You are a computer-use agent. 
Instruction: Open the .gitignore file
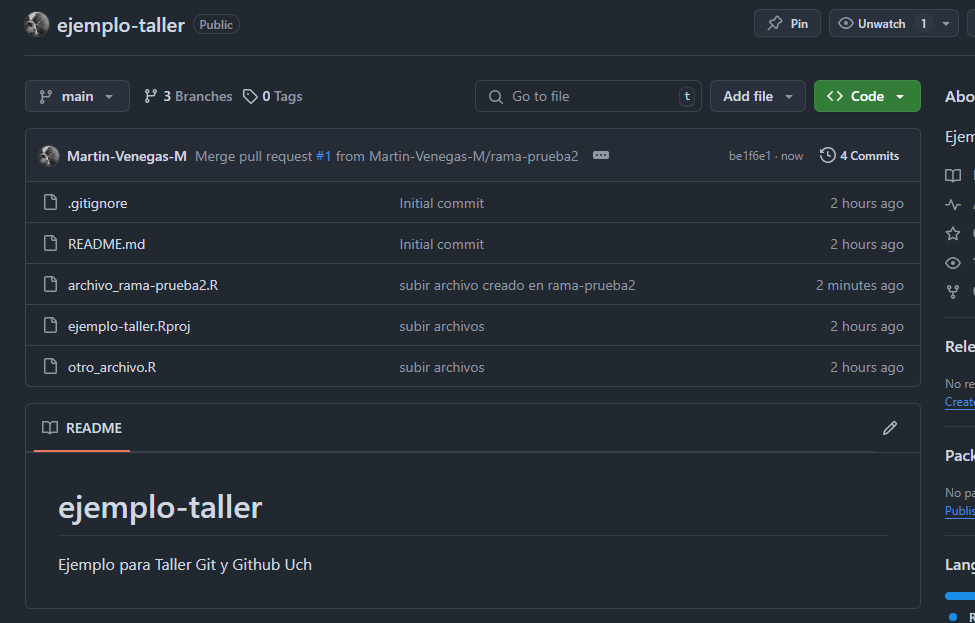point(98,203)
